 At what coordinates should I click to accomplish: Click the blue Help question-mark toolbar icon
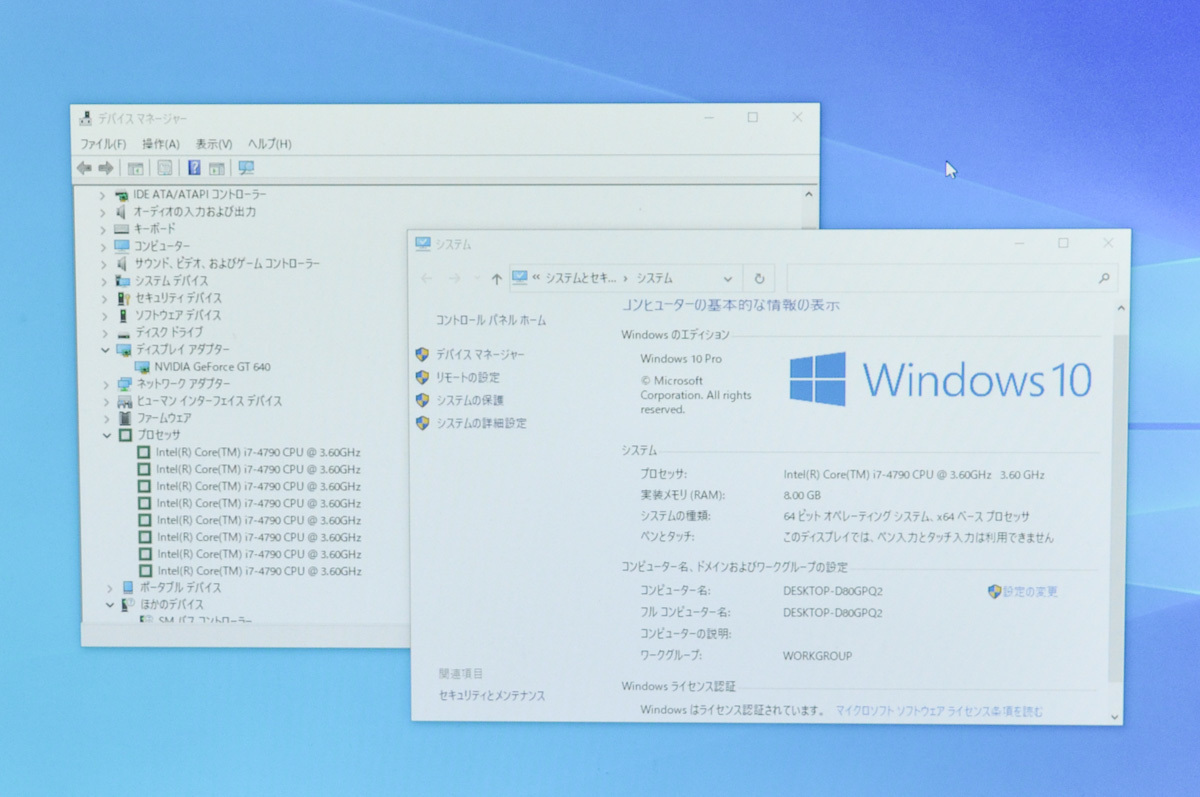tap(194, 168)
